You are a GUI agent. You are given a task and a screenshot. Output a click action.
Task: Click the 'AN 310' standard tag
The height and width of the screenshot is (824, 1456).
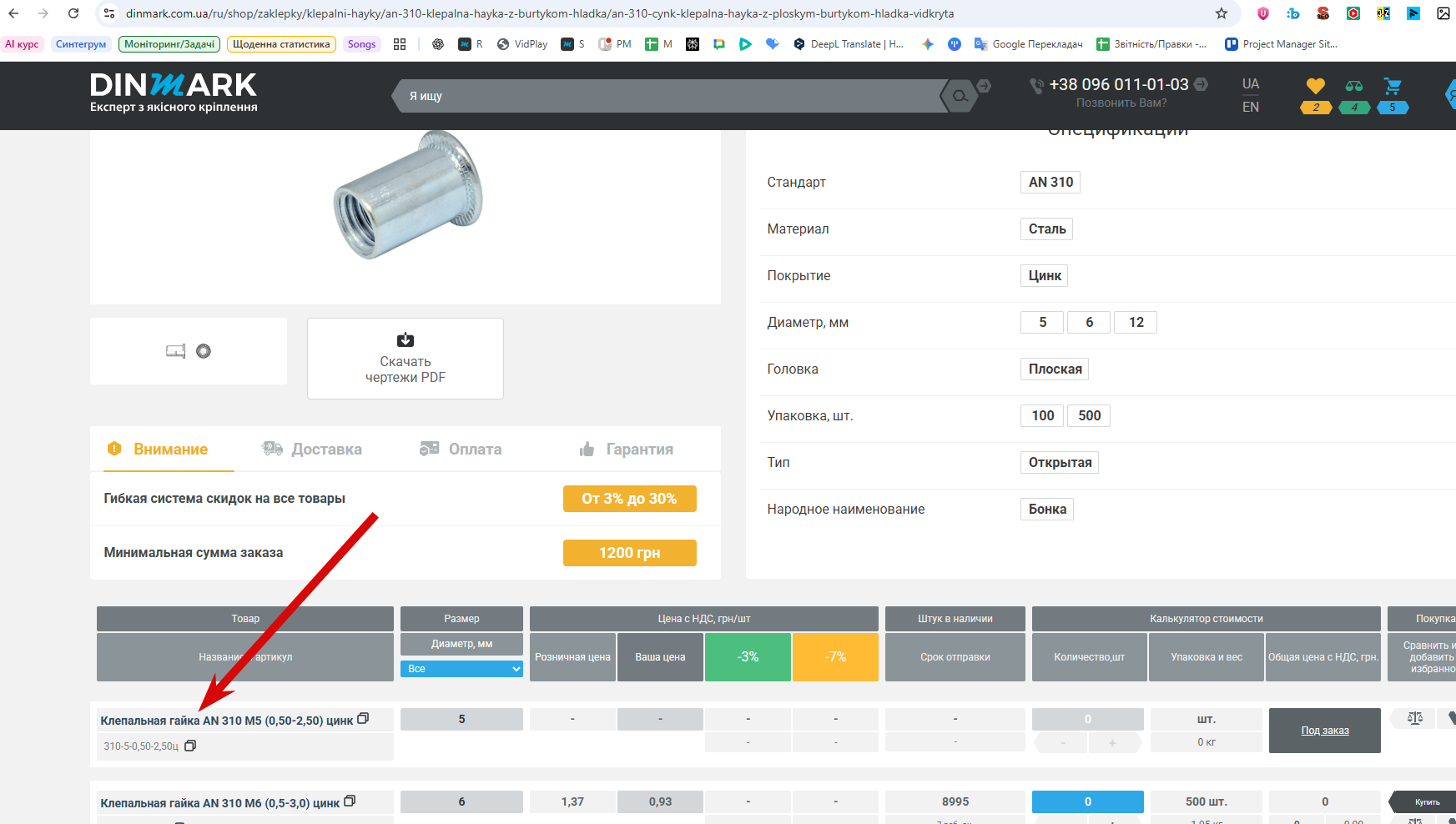(x=1050, y=183)
